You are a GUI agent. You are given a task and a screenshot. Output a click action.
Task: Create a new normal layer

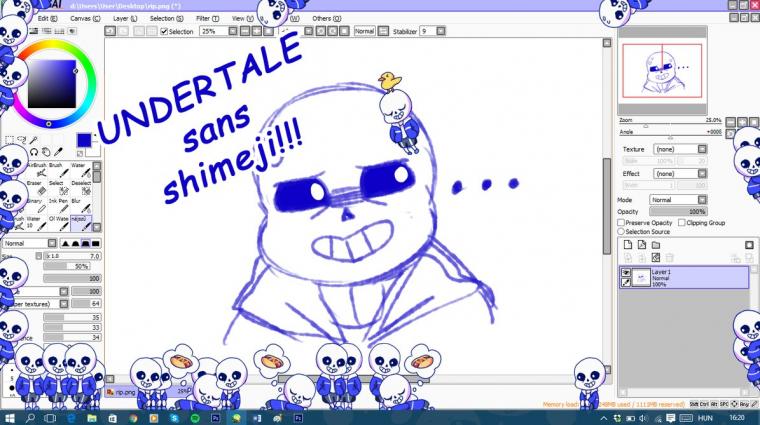[628, 245]
